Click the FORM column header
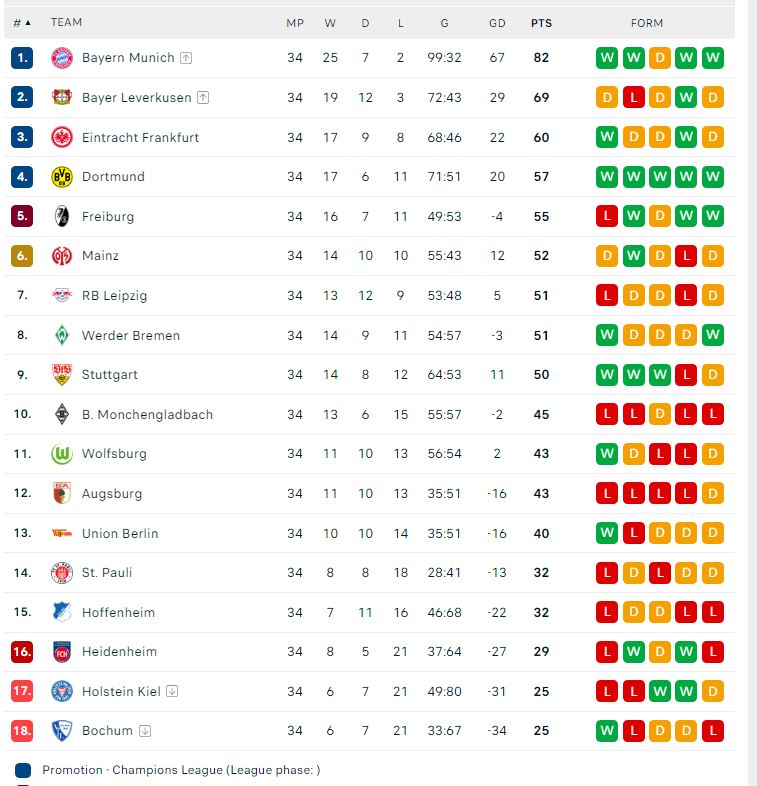The width and height of the screenshot is (757, 786). point(647,23)
